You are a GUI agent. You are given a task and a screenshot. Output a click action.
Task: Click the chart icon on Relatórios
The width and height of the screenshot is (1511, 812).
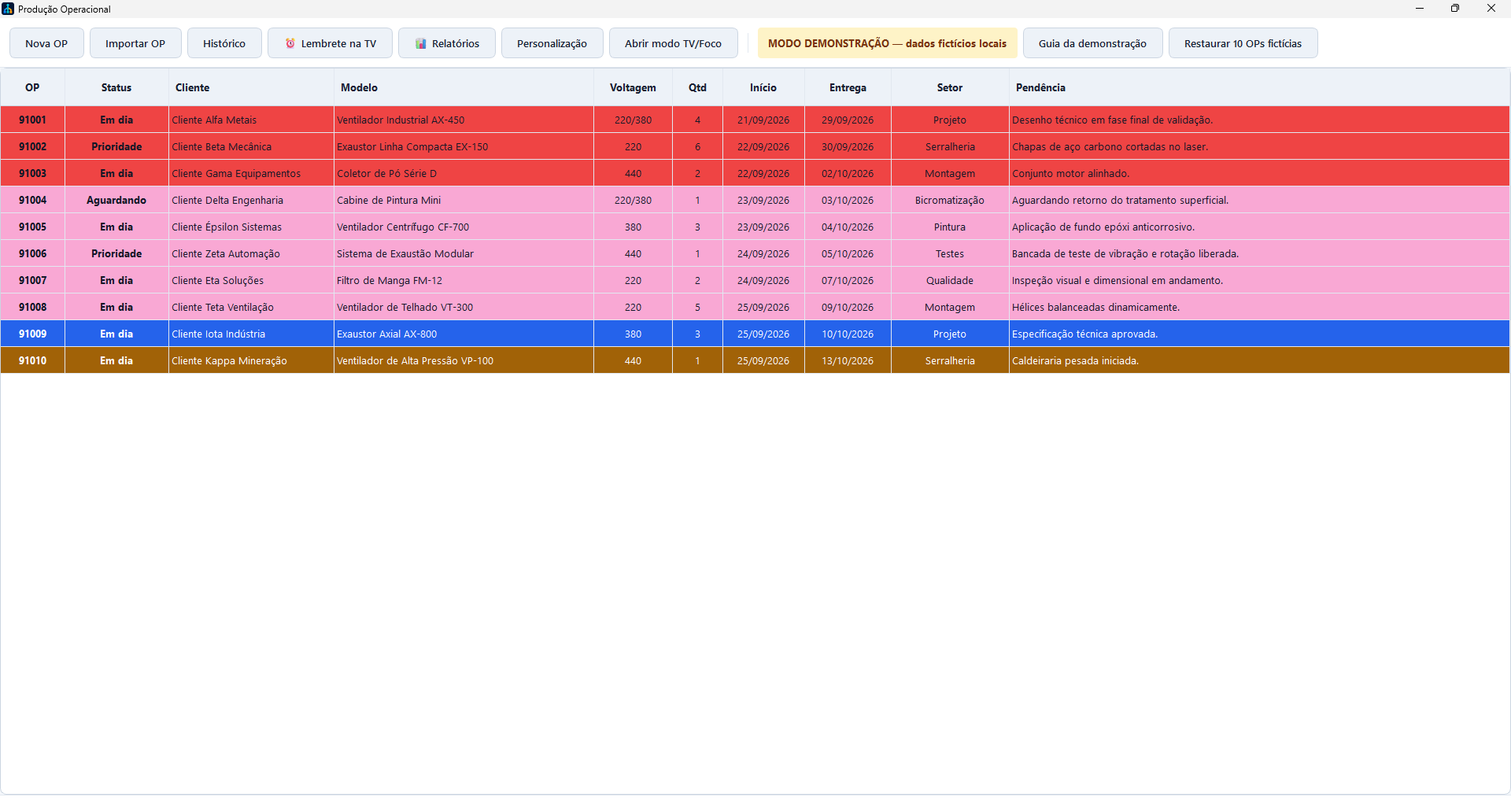(421, 43)
